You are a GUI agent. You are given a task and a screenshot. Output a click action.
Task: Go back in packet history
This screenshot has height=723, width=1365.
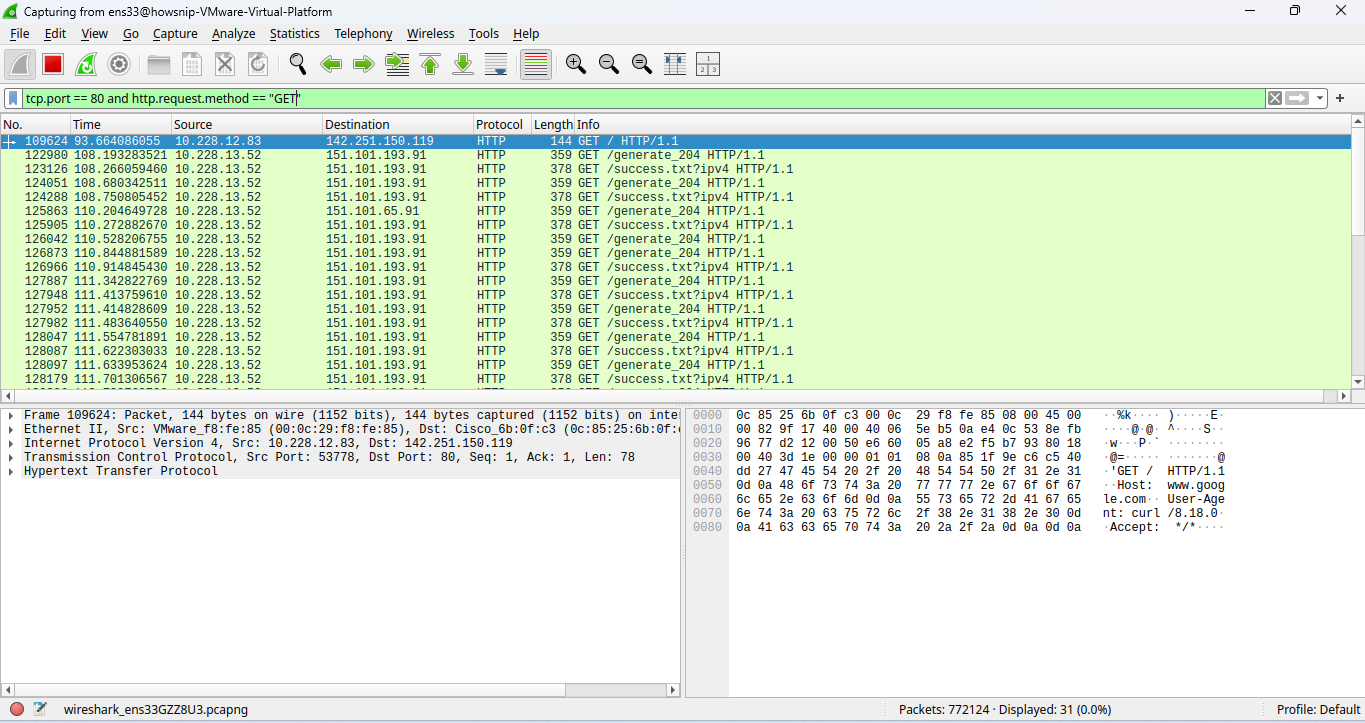pyautogui.click(x=331, y=65)
